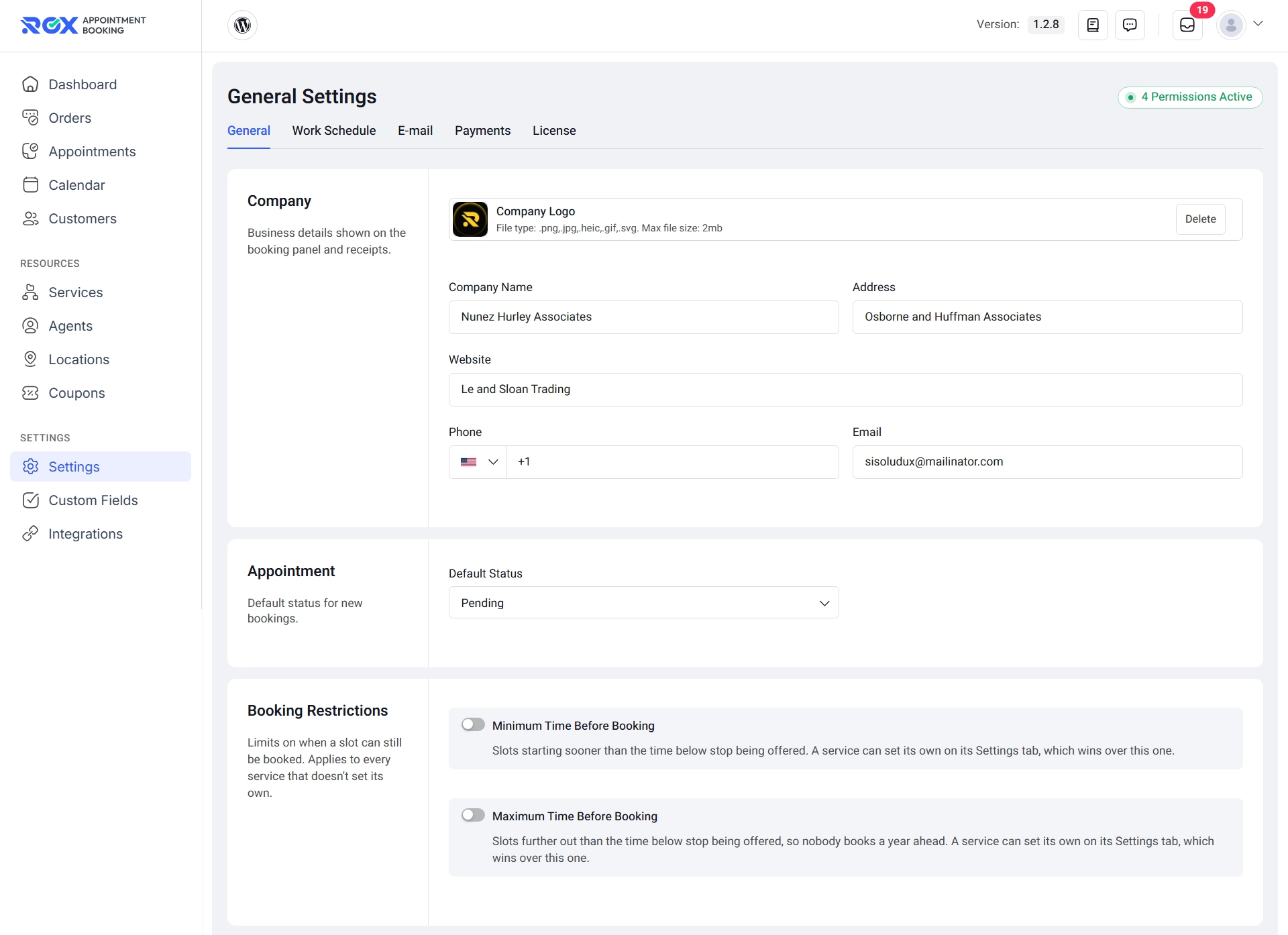Screen dimensions: 1288x935
Task: Click the Address input field
Action: click(x=1048, y=317)
